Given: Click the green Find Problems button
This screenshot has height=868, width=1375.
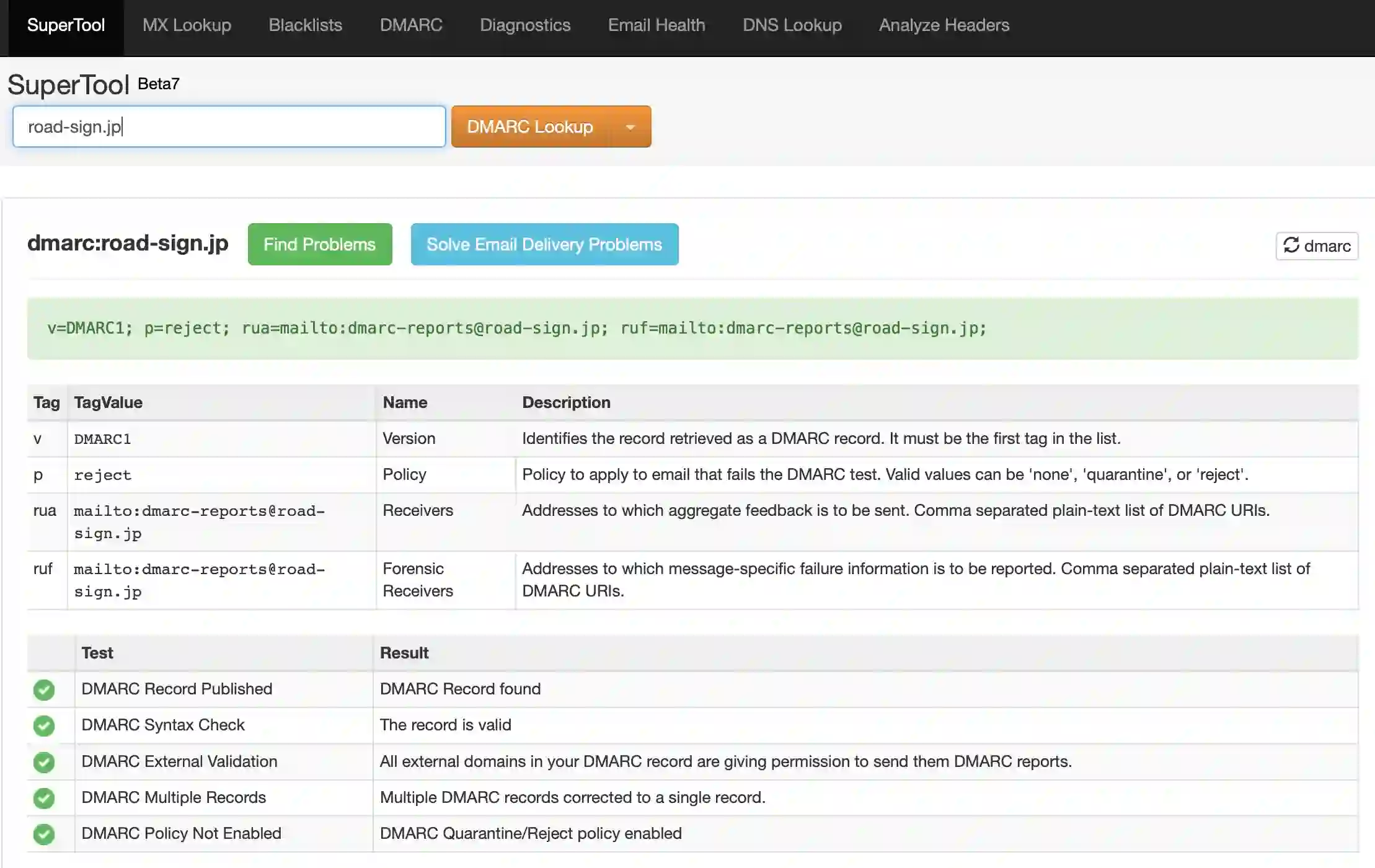Looking at the screenshot, I should click(x=320, y=244).
